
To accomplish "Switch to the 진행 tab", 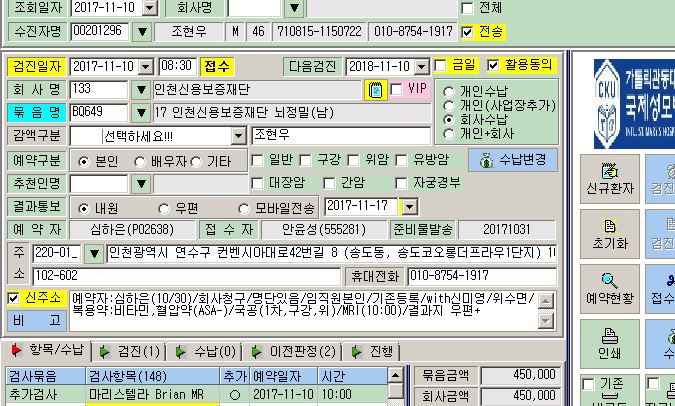I will (x=372, y=351).
